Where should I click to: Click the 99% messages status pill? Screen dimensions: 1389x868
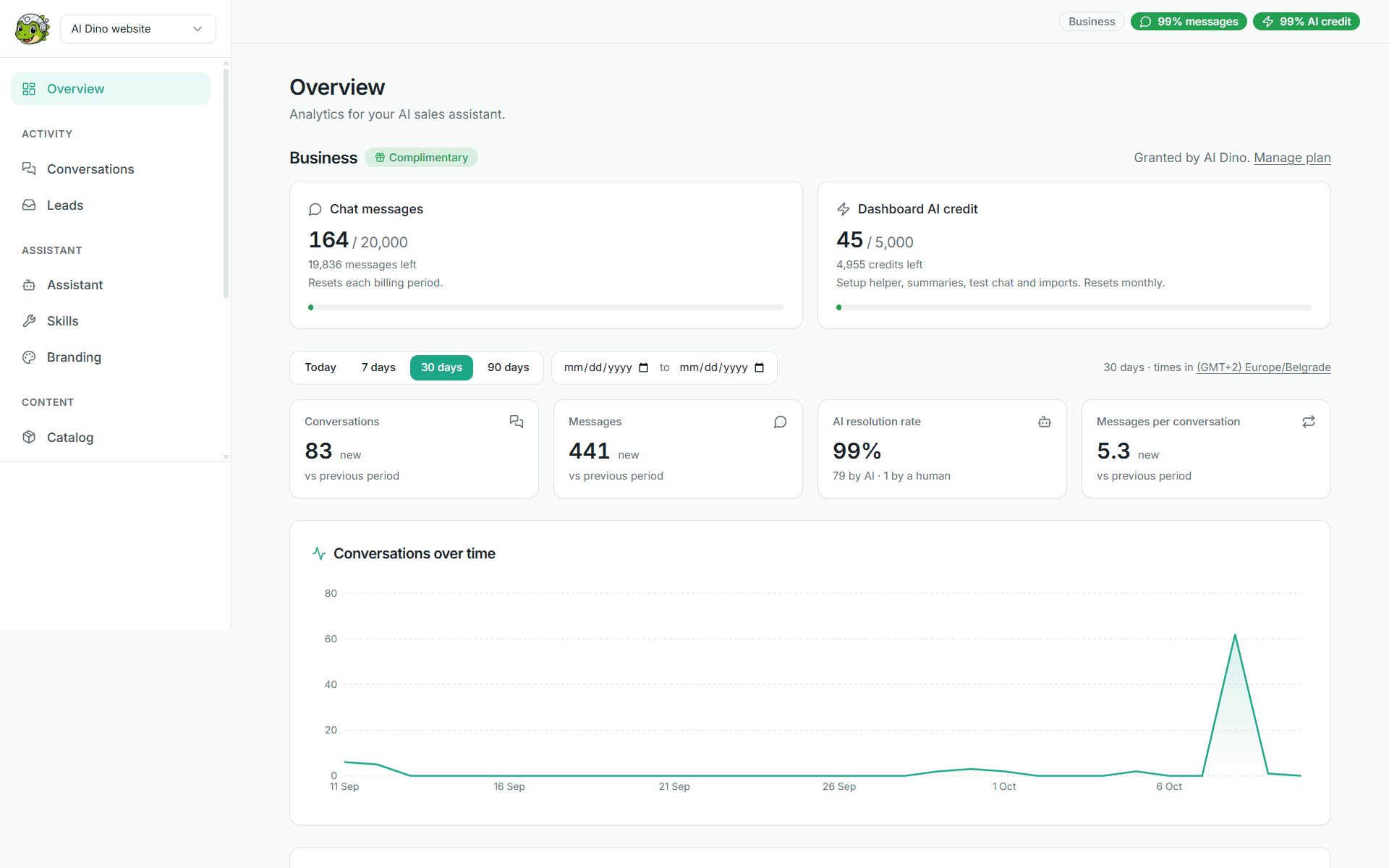[x=1189, y=22]
